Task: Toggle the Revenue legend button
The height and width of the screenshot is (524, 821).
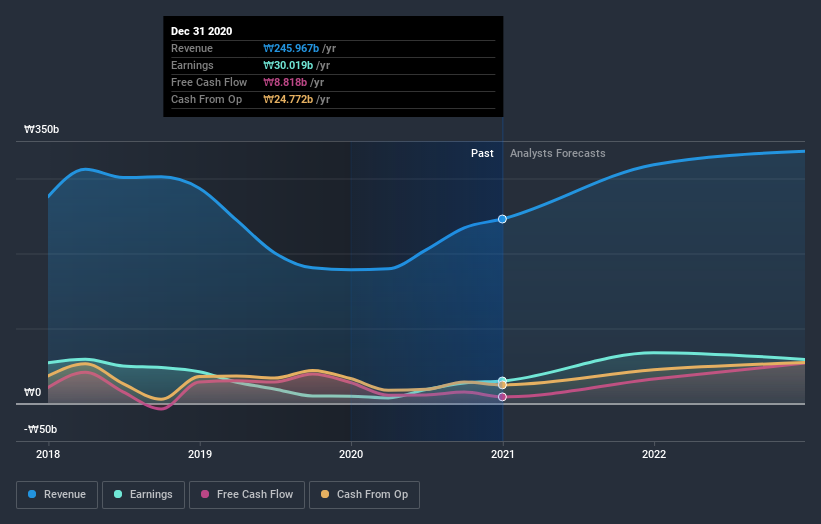Action: pyautogui.click(x=57, y=495)
